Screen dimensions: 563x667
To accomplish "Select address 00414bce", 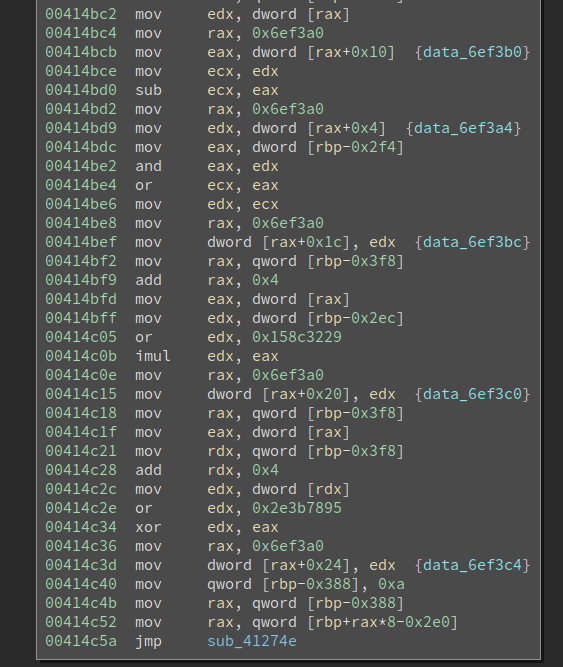I will [x=81, y=71].
